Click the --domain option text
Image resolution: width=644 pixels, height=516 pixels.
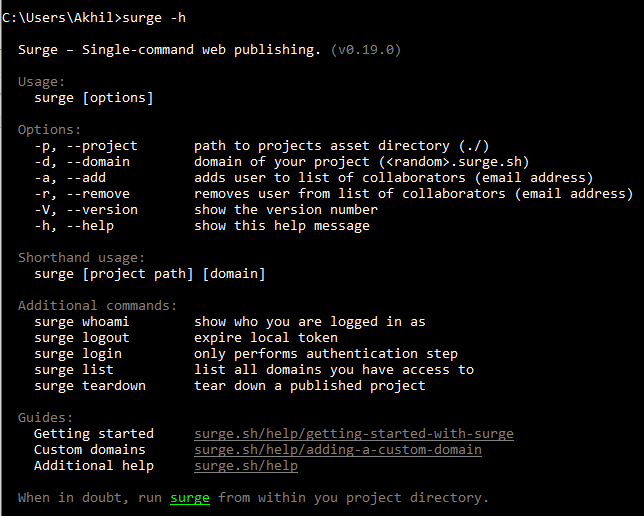[82, 162]
